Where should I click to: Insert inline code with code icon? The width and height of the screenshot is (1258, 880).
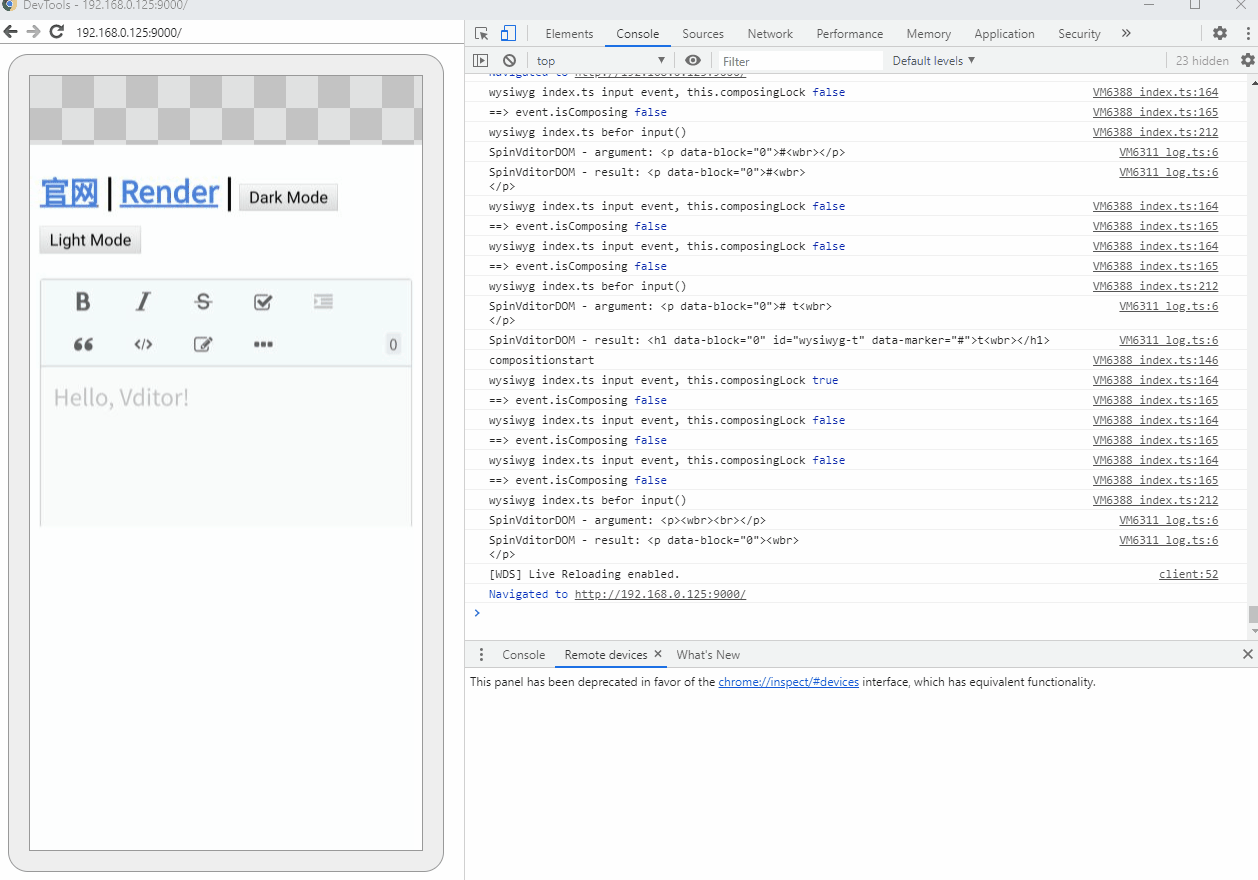tap(143, 344)
